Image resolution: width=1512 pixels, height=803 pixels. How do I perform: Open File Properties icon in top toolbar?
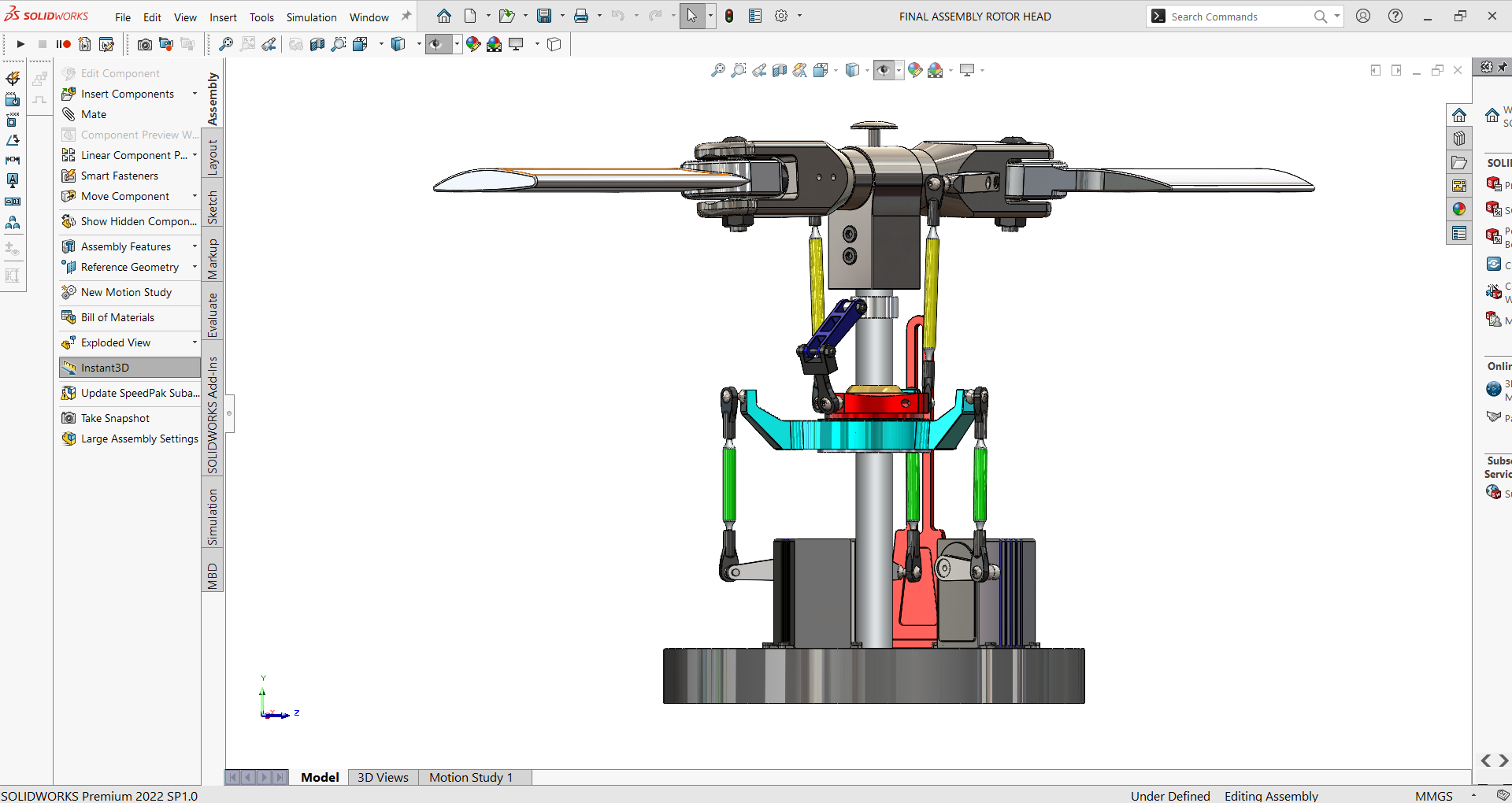click(755, 16)
